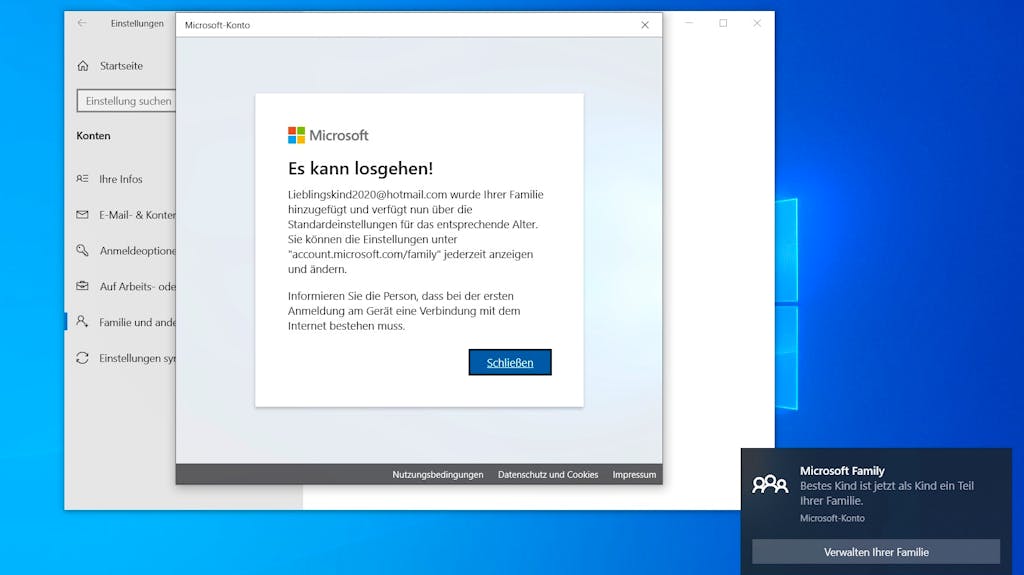This screenshot has height=575, width=1024.
Task: Click the Microsoft-Konto window title text
Action: (x=217, y=25)
